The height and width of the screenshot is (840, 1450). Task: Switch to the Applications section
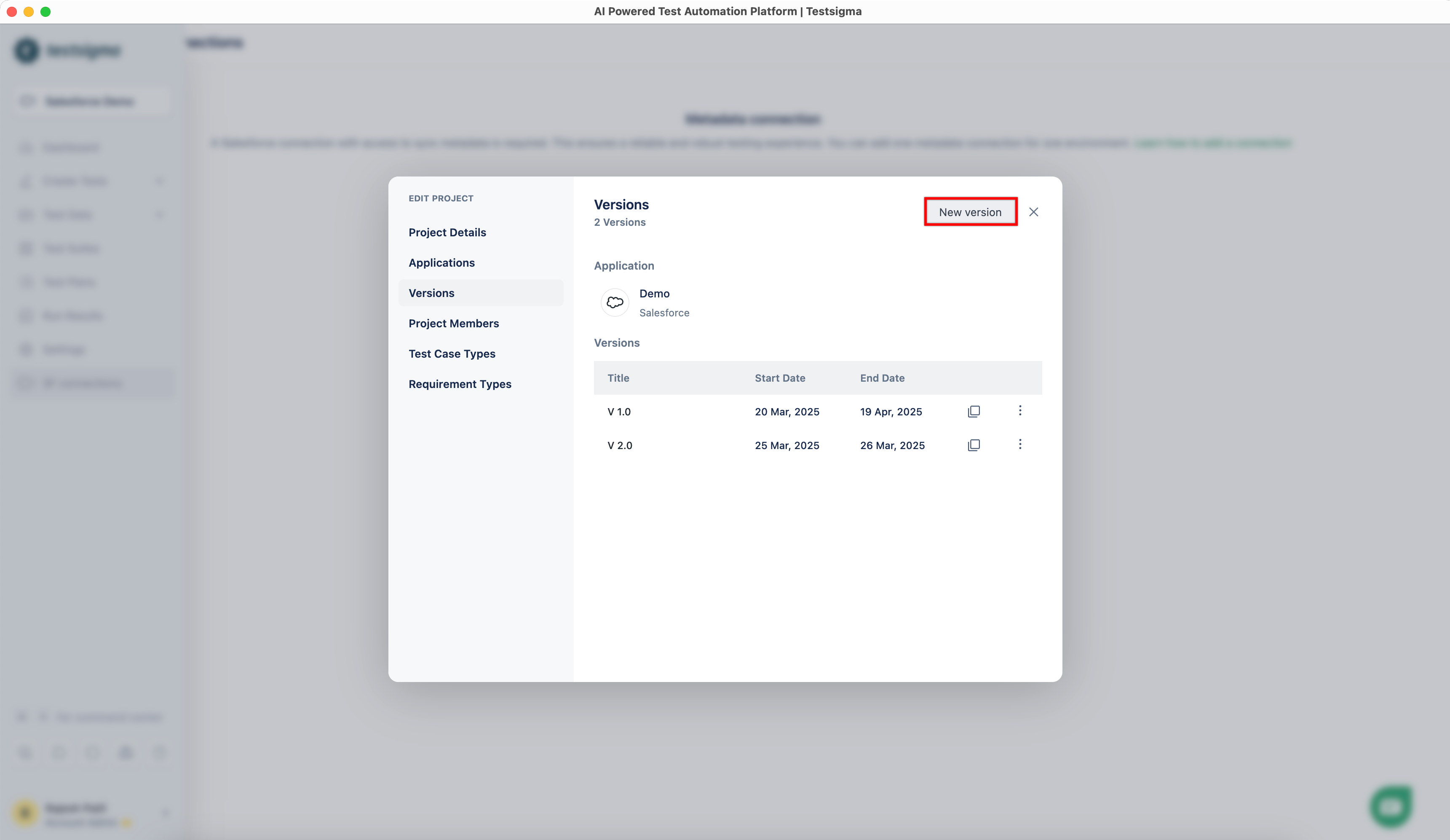click(x=441, y=262)
